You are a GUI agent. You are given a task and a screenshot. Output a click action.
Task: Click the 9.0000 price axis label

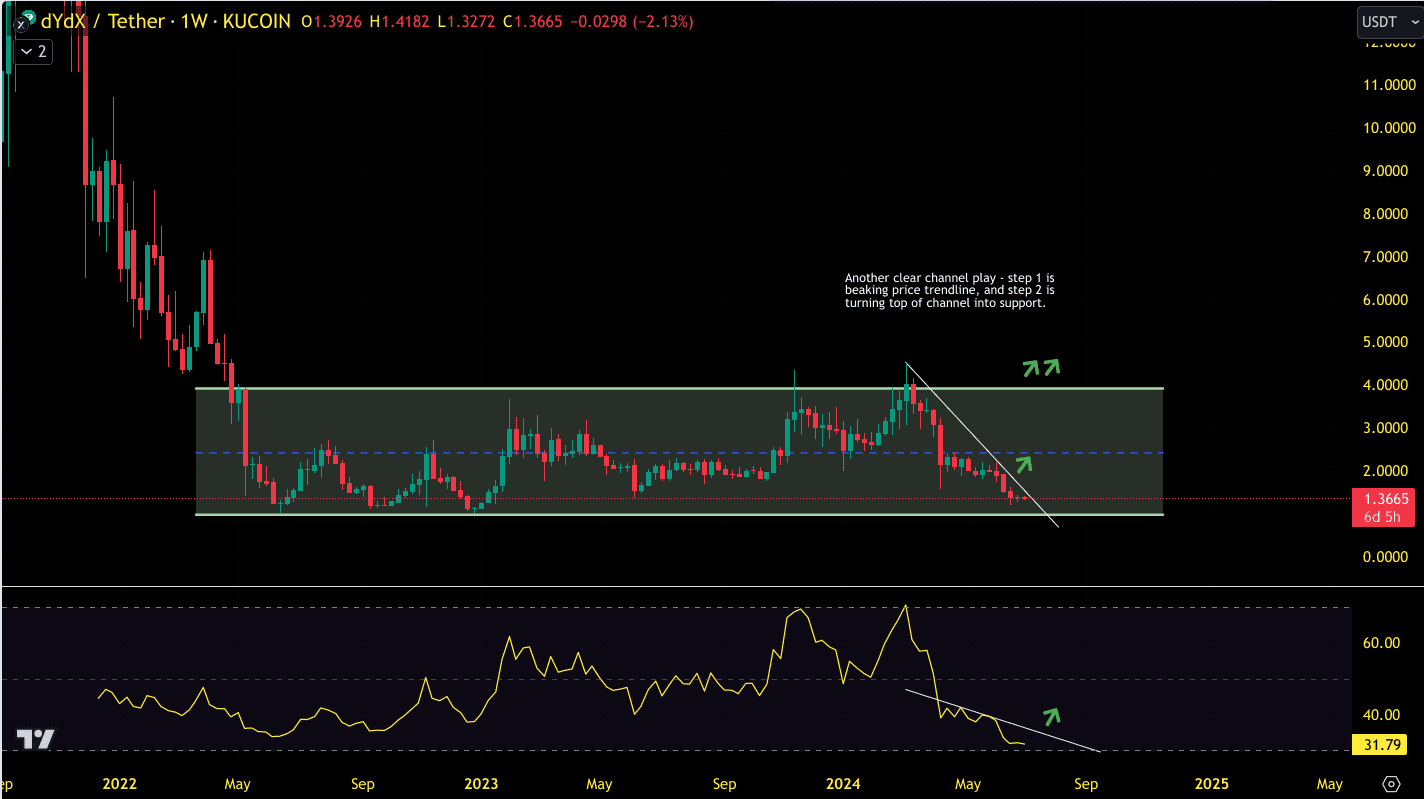point(1384,171)
